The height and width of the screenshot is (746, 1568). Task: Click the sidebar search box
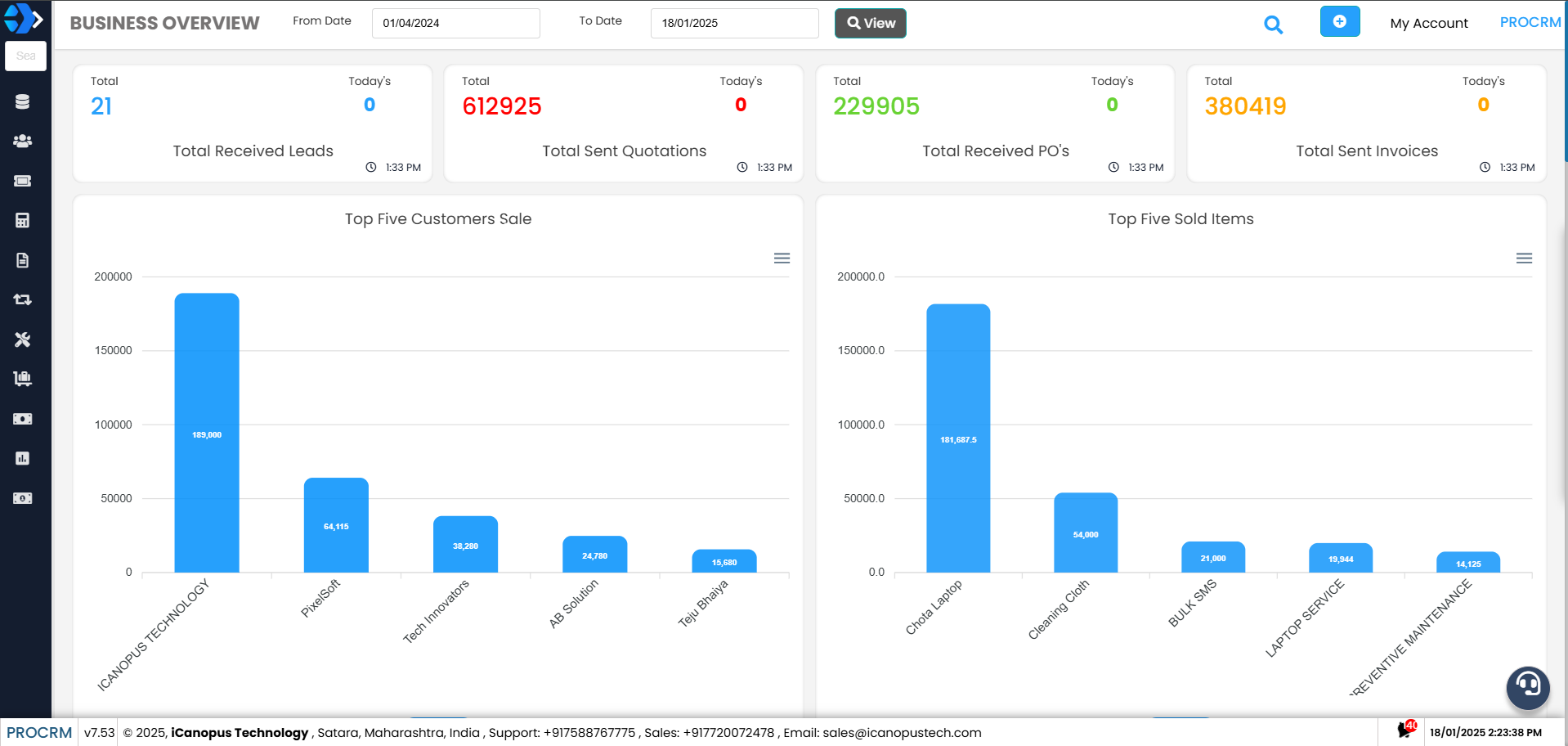click(x=26, y=56)
